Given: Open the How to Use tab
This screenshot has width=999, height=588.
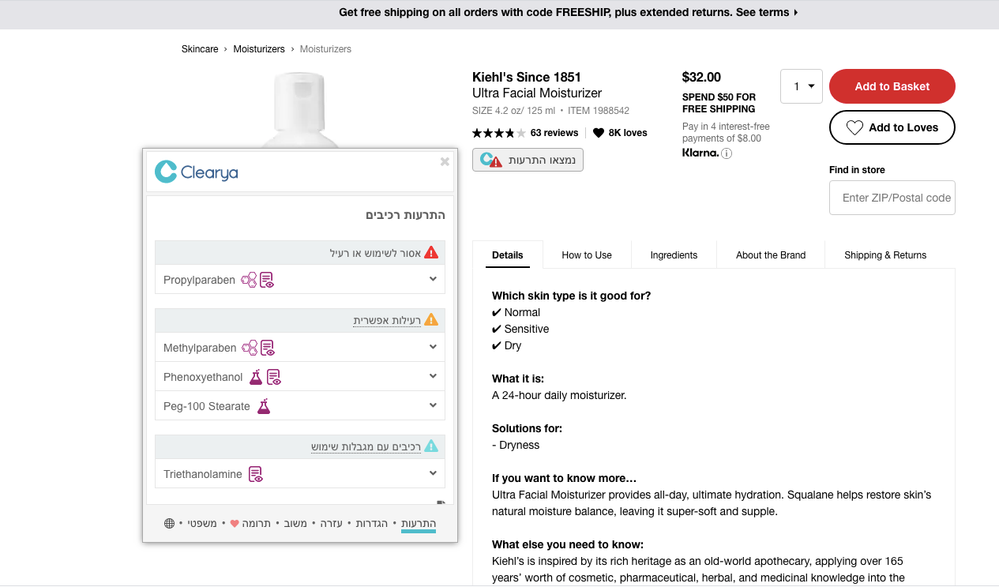Looking at the screenshot, I should tap(586, 255).
